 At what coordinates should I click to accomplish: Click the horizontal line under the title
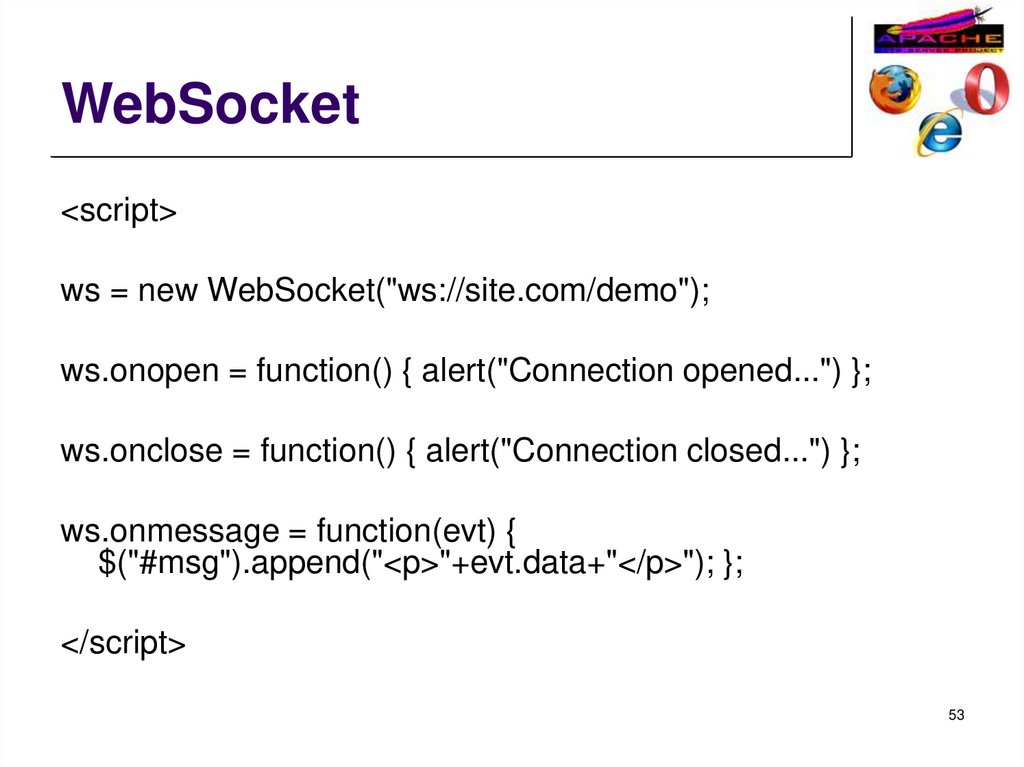(x=450, y=157)
